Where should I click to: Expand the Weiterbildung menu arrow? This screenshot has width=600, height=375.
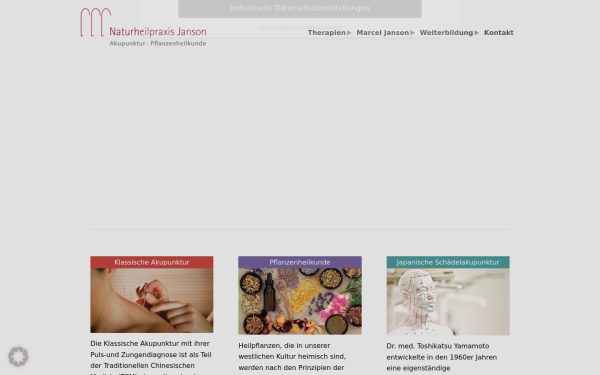(x=476, y=33)
